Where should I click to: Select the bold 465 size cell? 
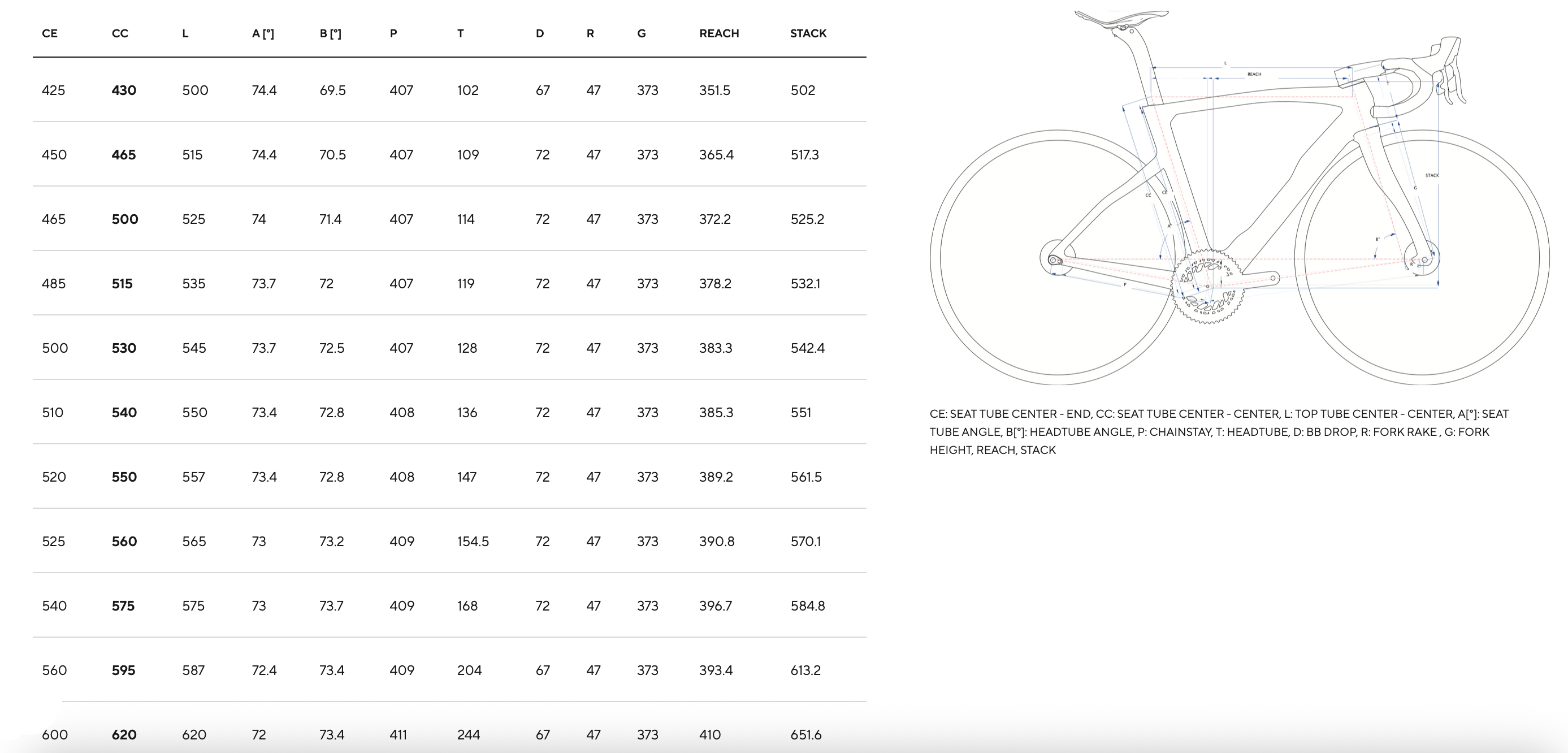tap(124, 155)
